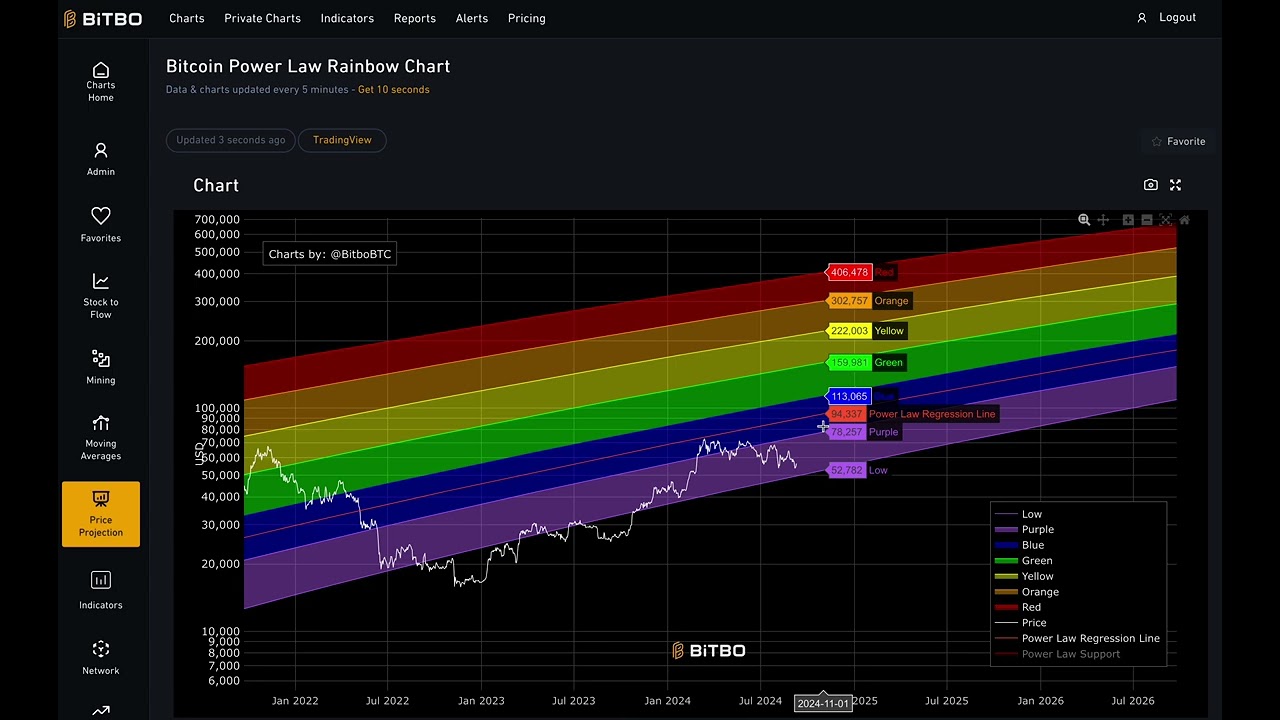The height and width of the screenshot is (720, 1280).
Task: Click the Logout link
Action: (1177, 17)
